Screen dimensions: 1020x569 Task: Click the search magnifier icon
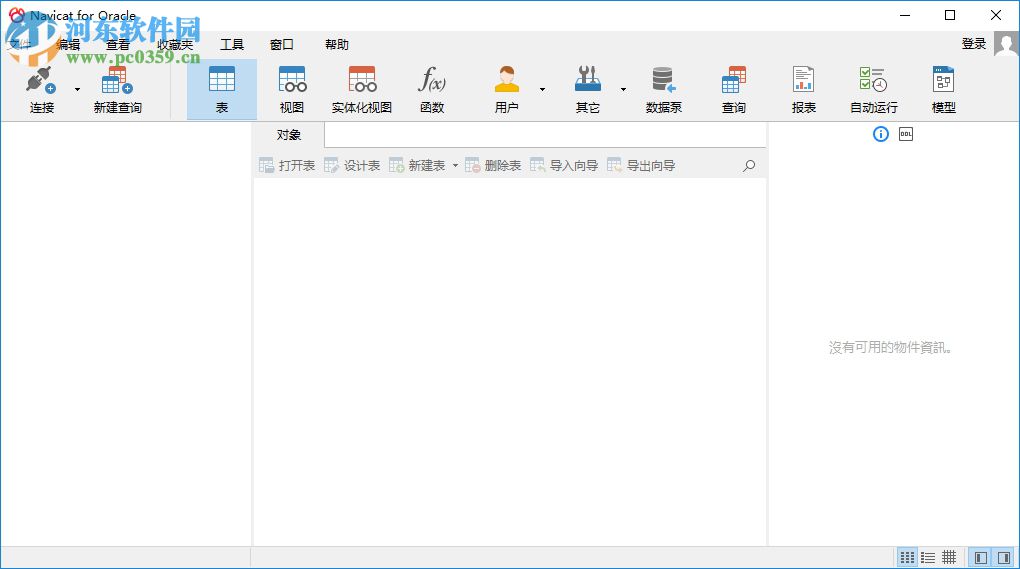click(749, 166)
